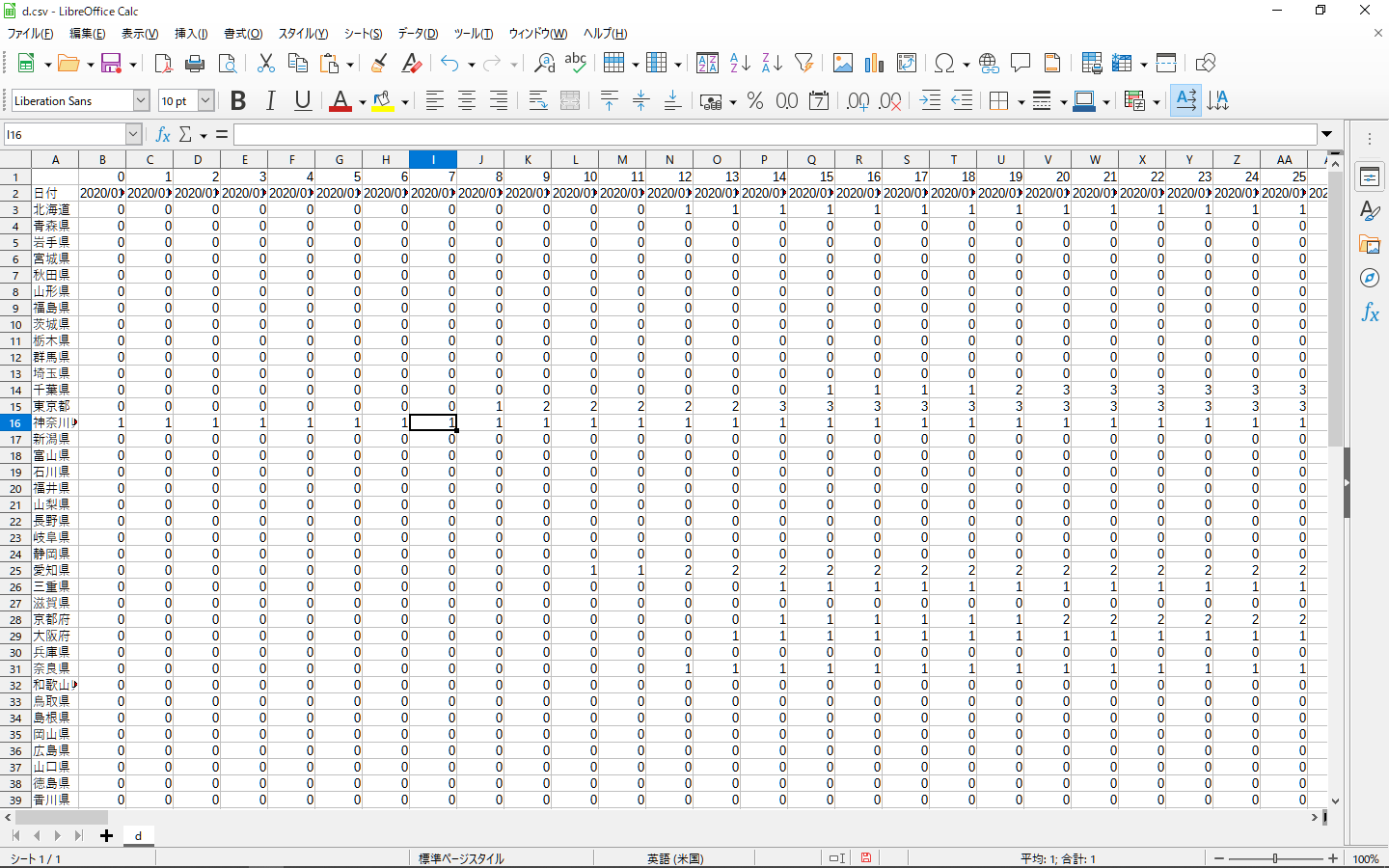Select column I header
The image size is (1389, 868).
pyautogui.click(x=433, y=160)
